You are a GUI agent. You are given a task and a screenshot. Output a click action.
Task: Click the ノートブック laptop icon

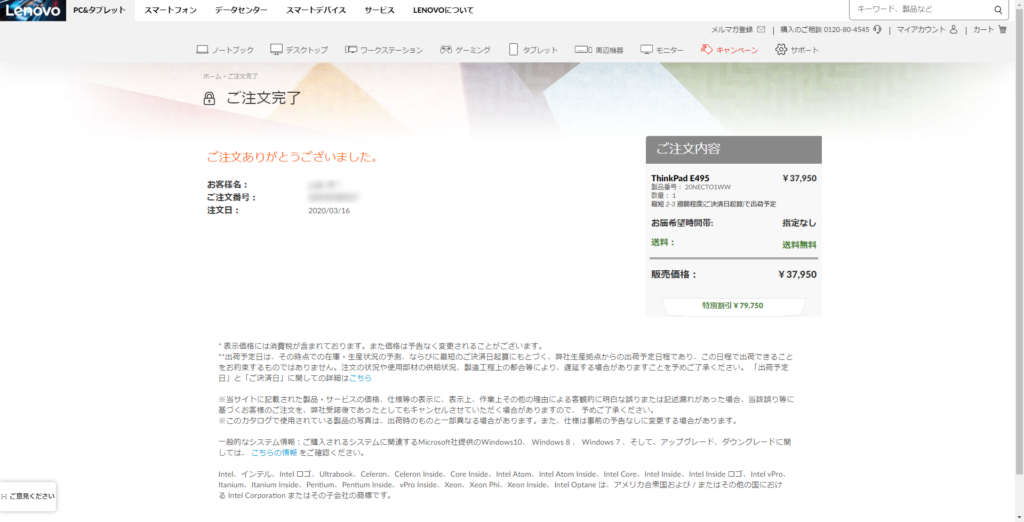pyautogui.click(x=202, y=50)
